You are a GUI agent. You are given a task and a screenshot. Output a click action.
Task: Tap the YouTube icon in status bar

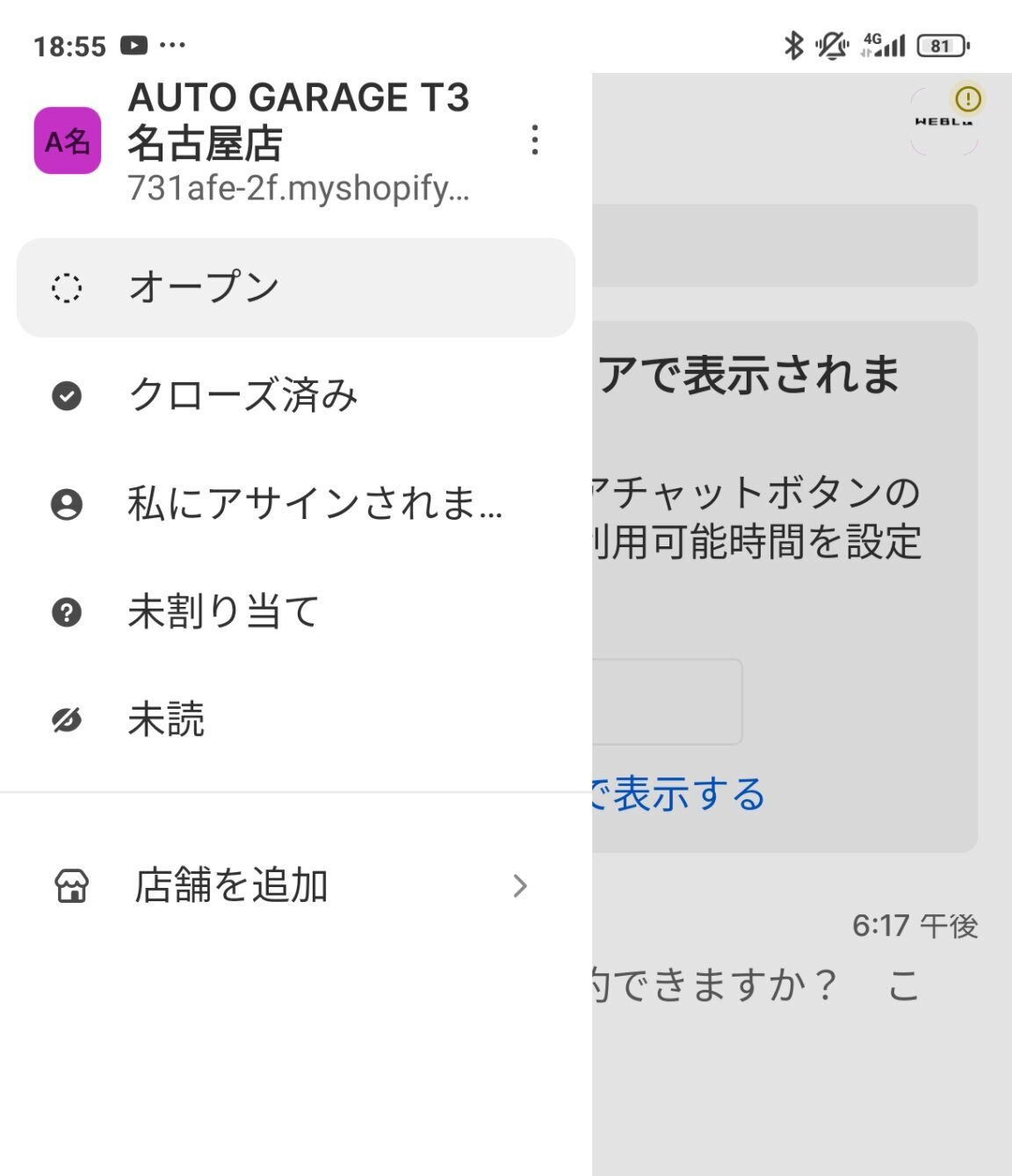(x=134, y=46)
